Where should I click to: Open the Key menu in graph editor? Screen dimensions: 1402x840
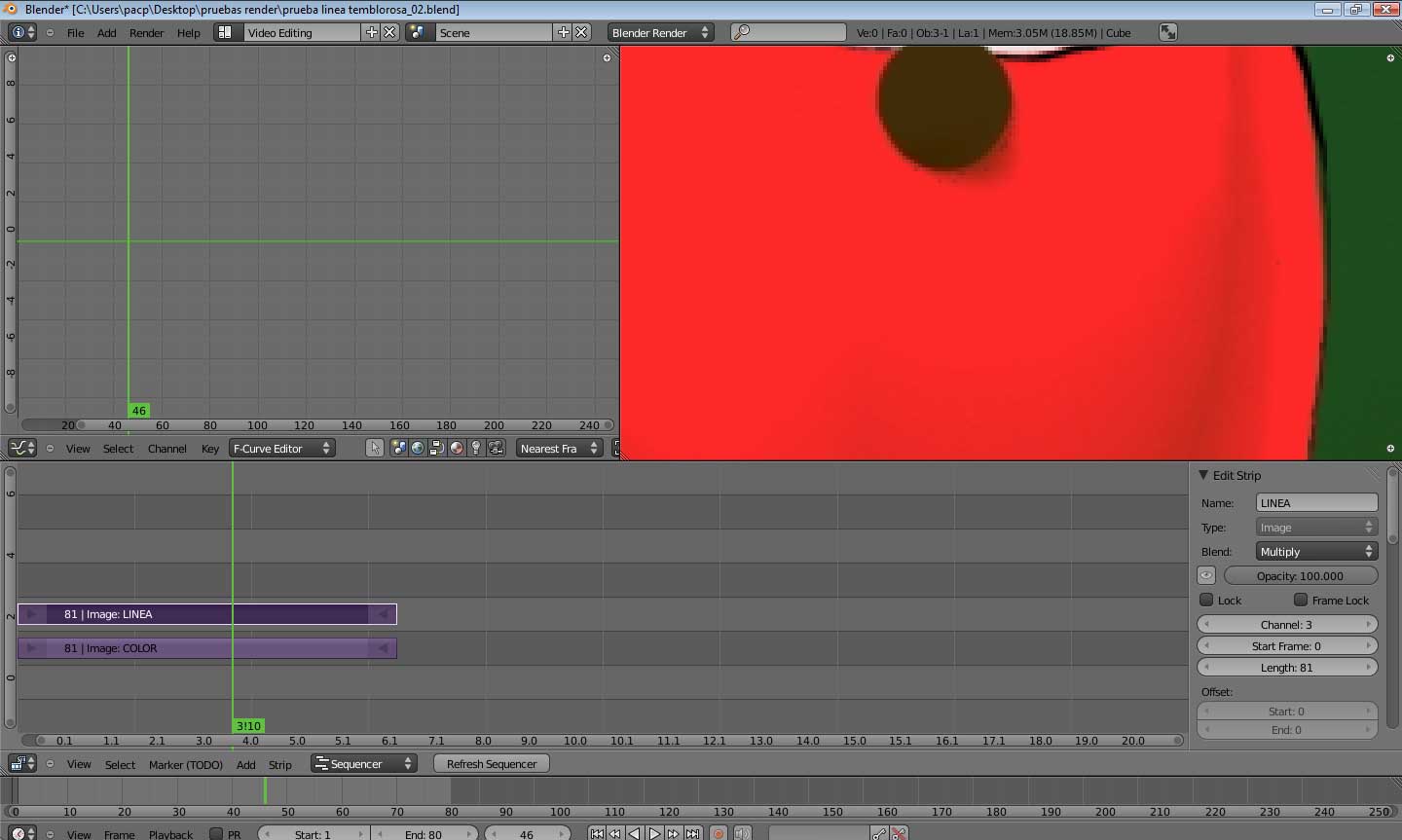[209, 448]
